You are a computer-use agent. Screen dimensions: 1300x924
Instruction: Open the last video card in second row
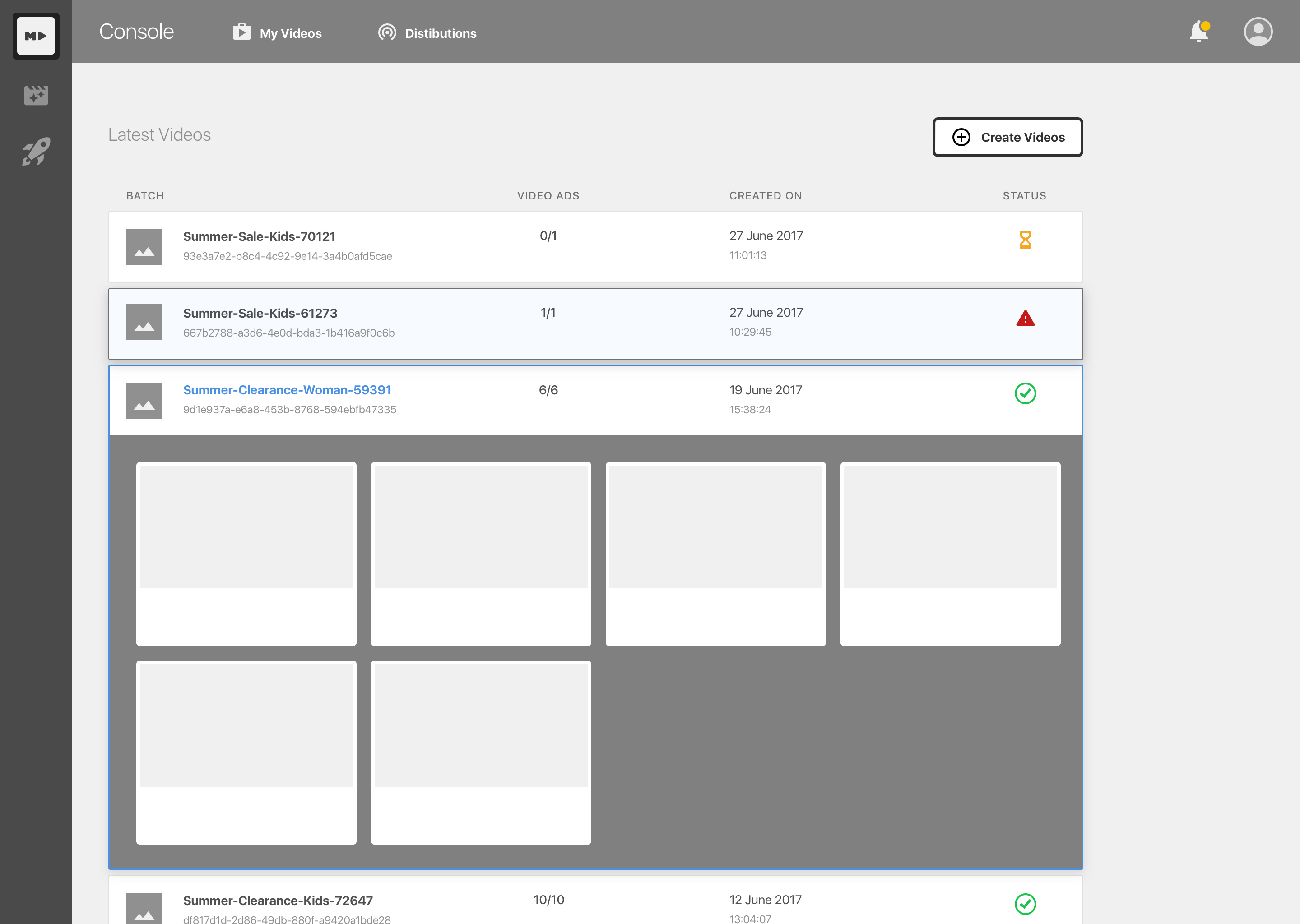click(481, 752)
